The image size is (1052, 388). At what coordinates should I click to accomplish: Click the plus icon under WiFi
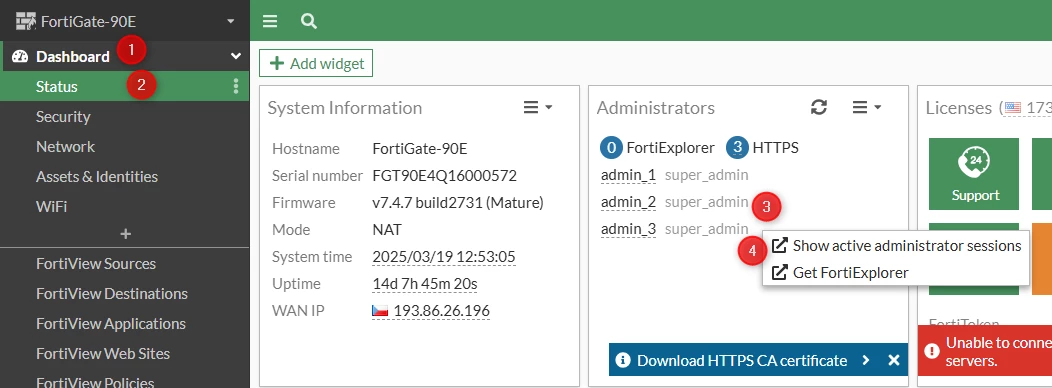[125, 234]
